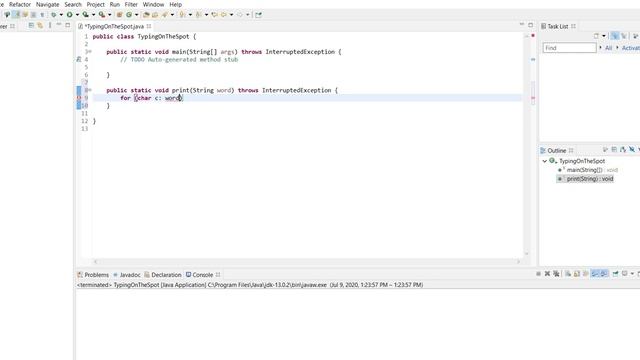Collapse TypingOnTheSpot node in Outline
Viewport: 640px width, 360px height.
coord(544,161)
